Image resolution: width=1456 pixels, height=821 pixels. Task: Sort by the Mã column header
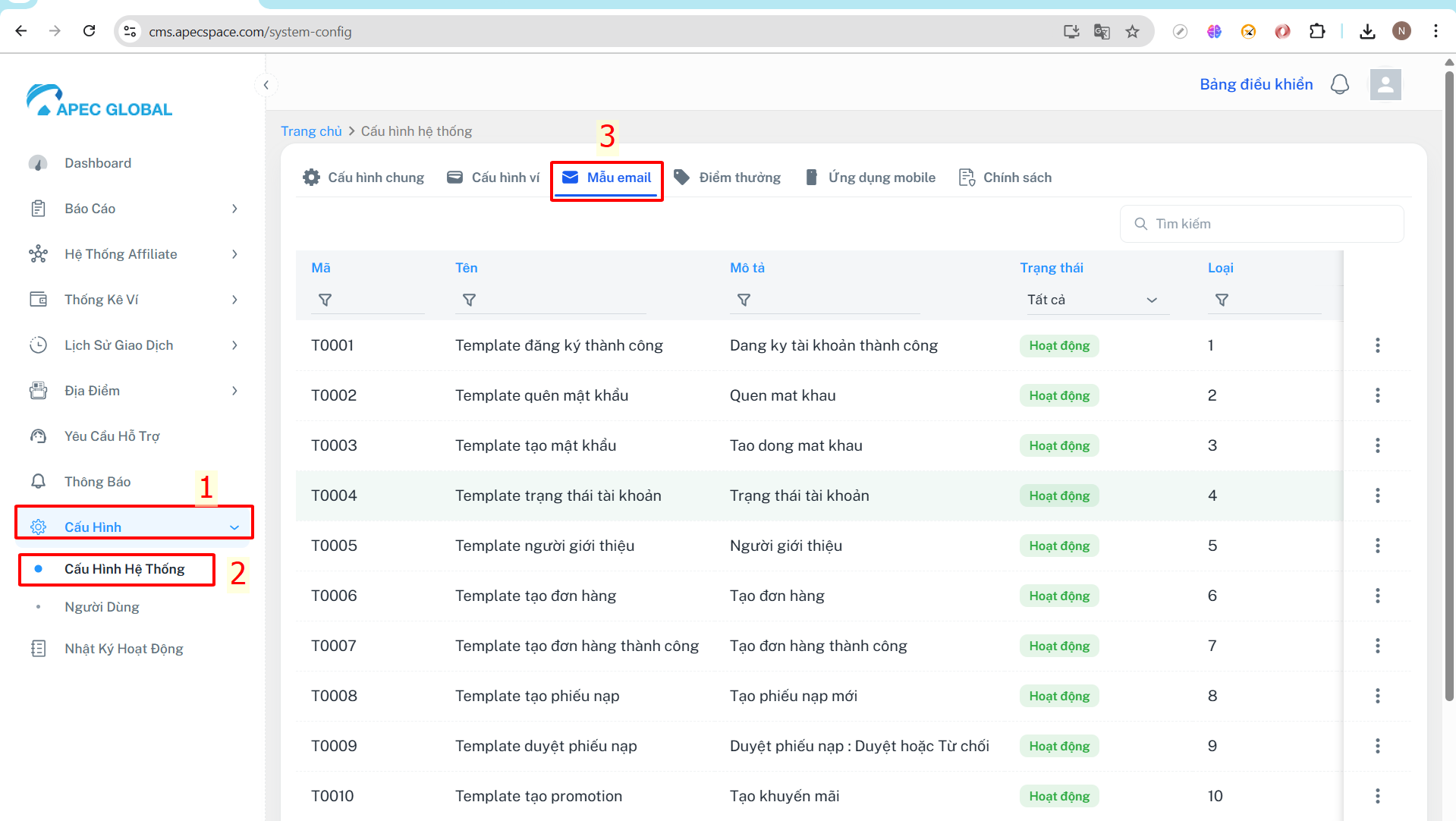pyautogui.click(x=321, y=268)
